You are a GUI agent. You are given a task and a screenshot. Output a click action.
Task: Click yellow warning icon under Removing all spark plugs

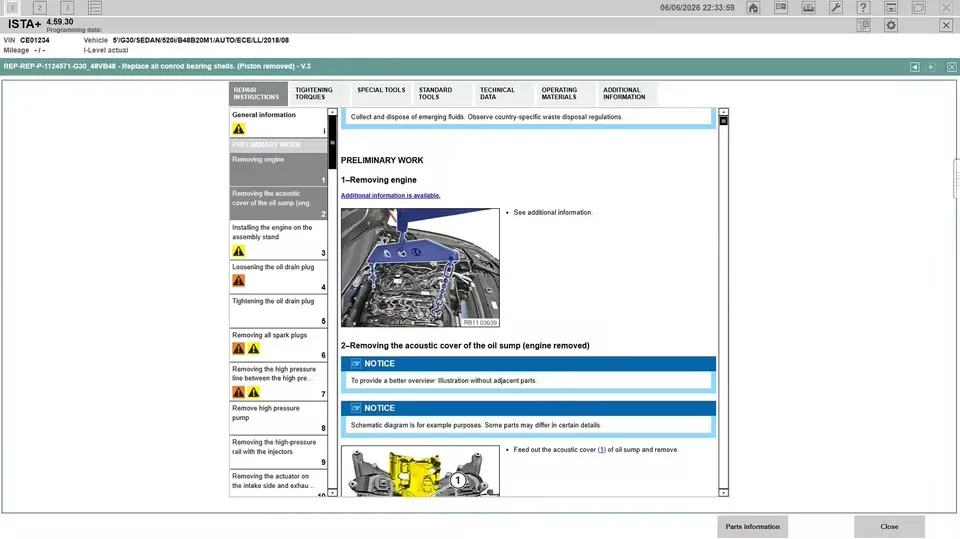pyautogui.click(x=253, y=349)
